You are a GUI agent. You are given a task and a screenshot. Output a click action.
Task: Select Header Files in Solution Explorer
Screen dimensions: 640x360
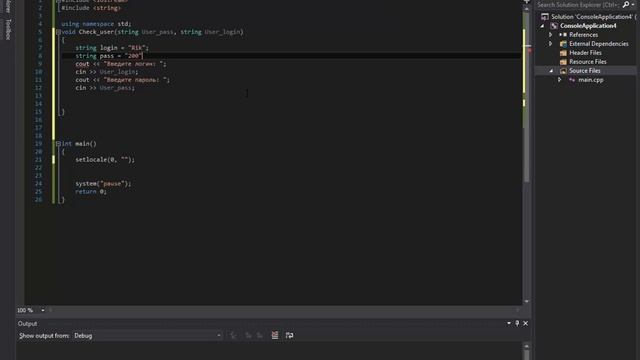(585, 53)
